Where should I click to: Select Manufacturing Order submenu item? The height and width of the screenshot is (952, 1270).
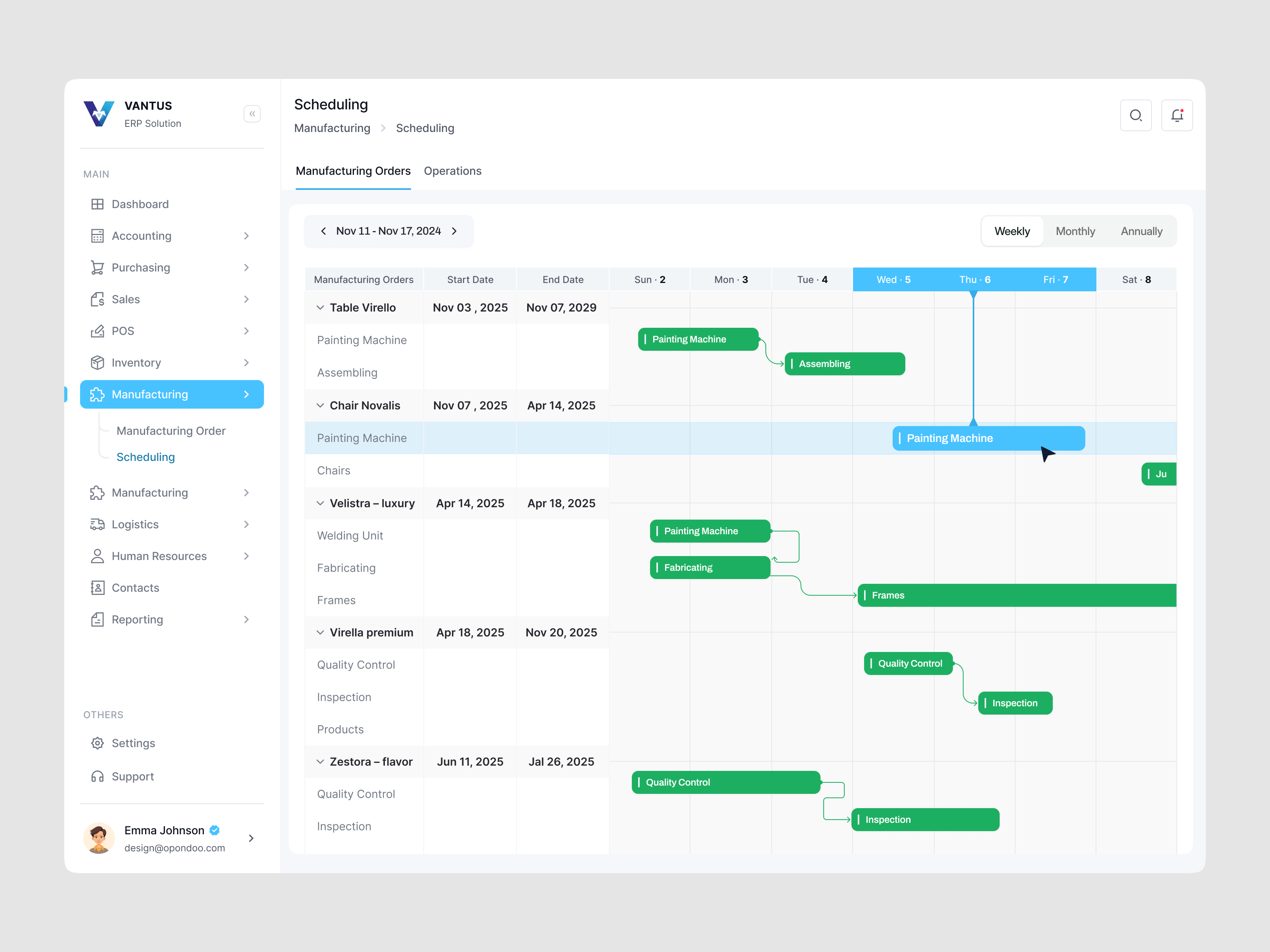click(x=171, y=431)
